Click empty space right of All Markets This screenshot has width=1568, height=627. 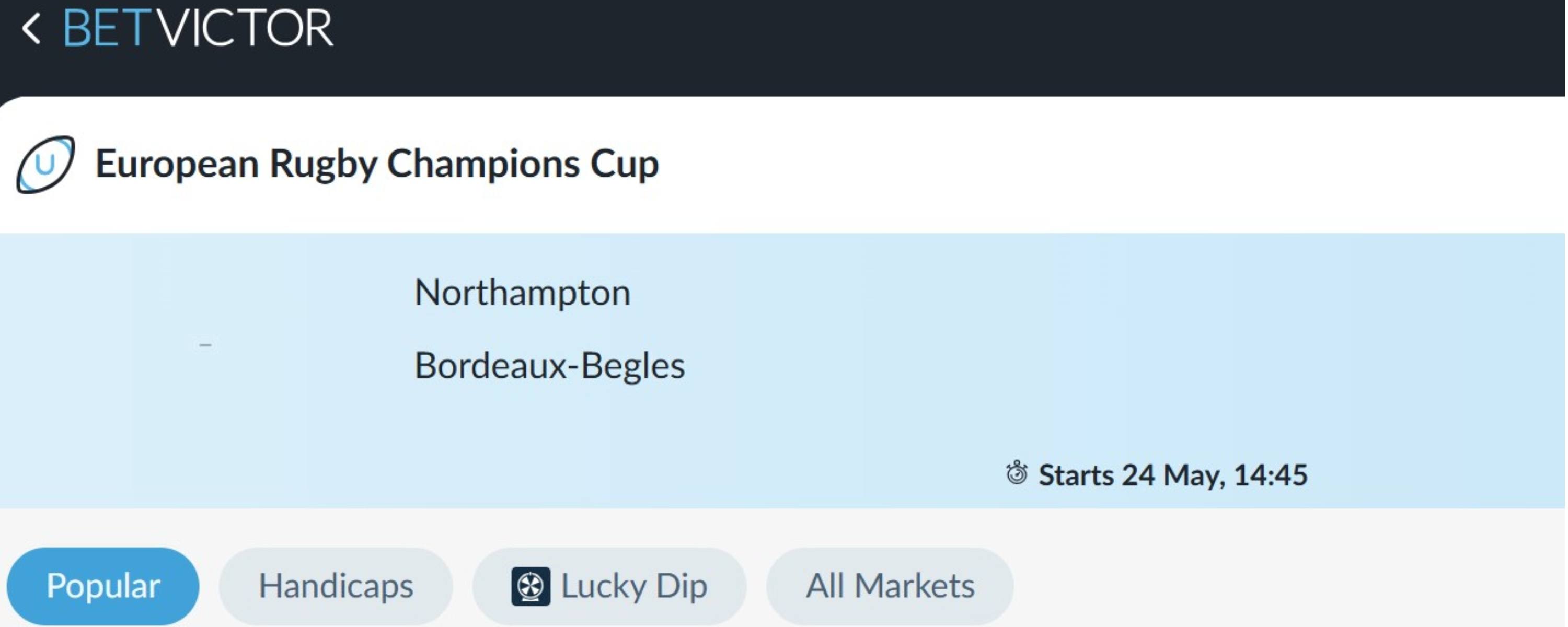(x=1278, y=586)
